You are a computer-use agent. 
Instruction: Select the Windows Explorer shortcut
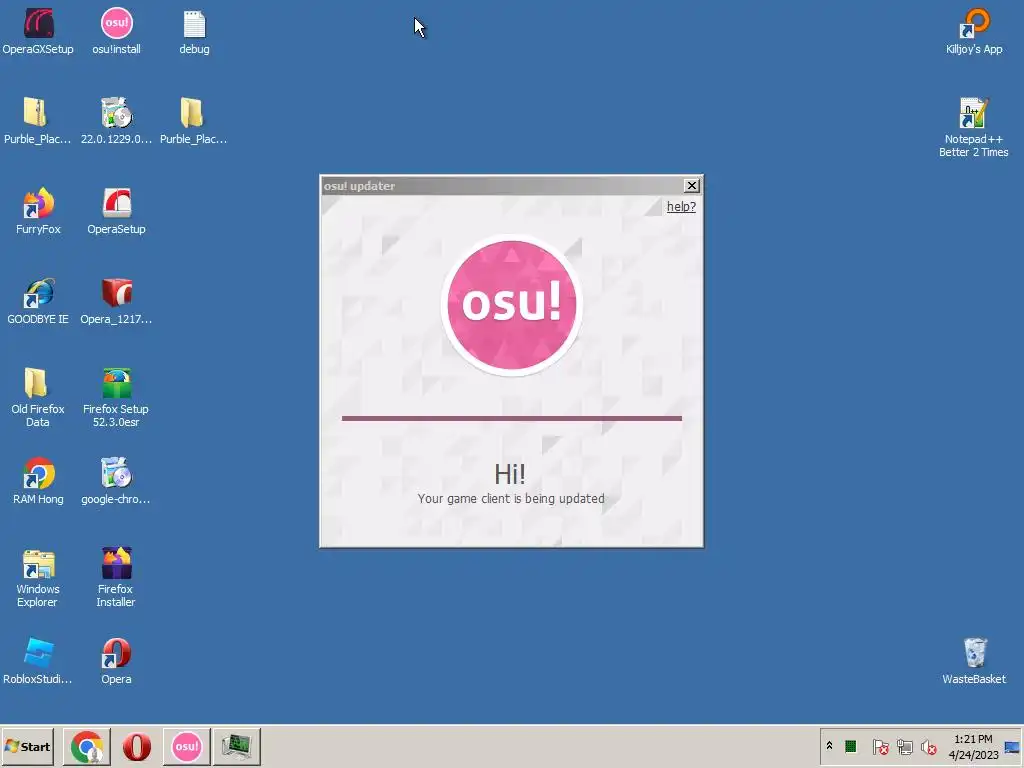(38, 577)
